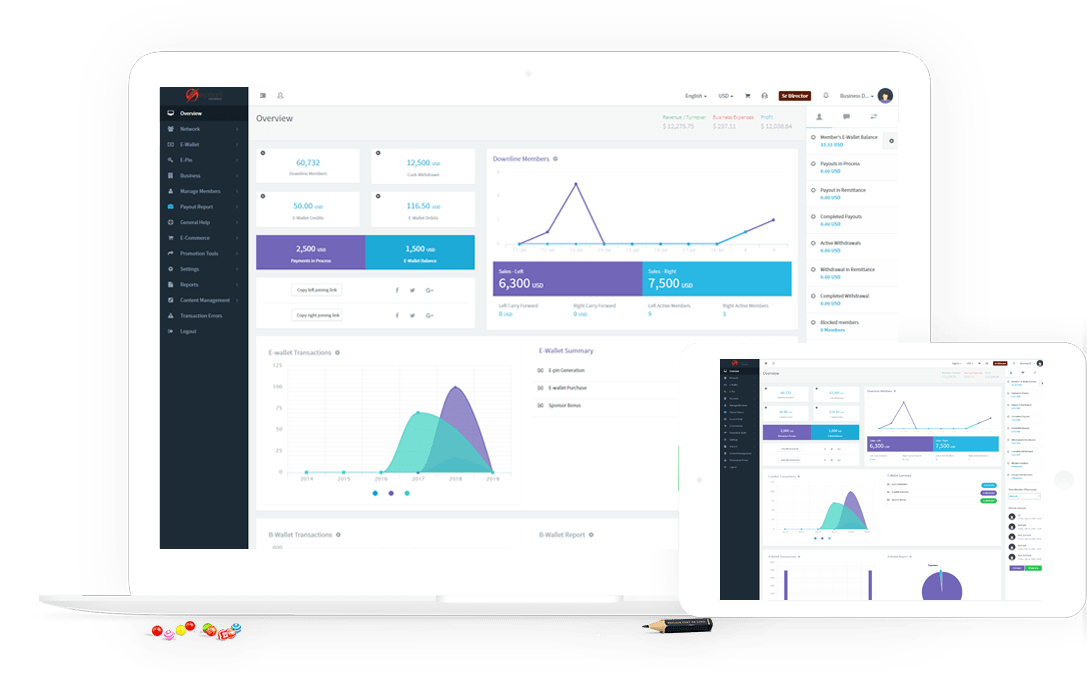Click the Sales - Left 6,300 USD tile

(568, 279)
